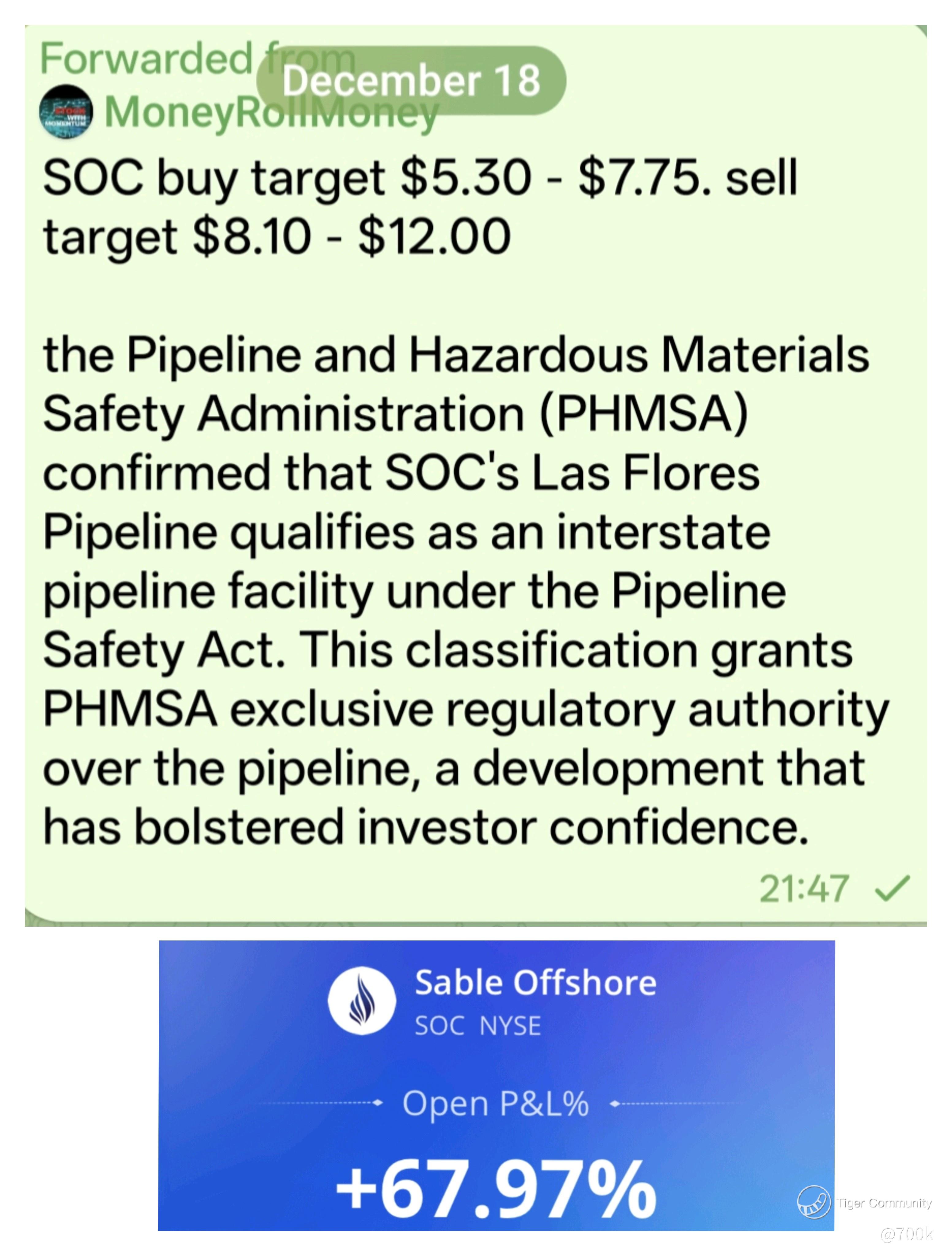Tap the December 18 date pill
Screen dimensions: 952x1256
click(411, 80)
